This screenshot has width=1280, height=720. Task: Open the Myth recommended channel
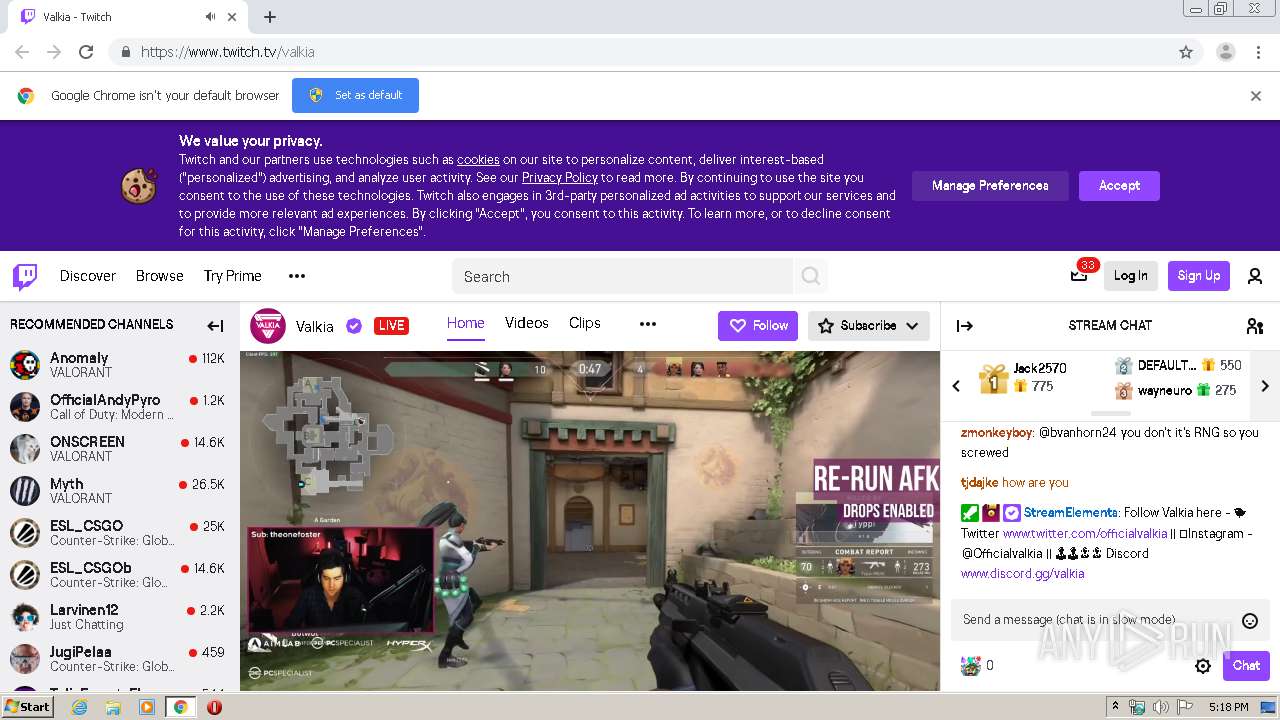point(120,491)
